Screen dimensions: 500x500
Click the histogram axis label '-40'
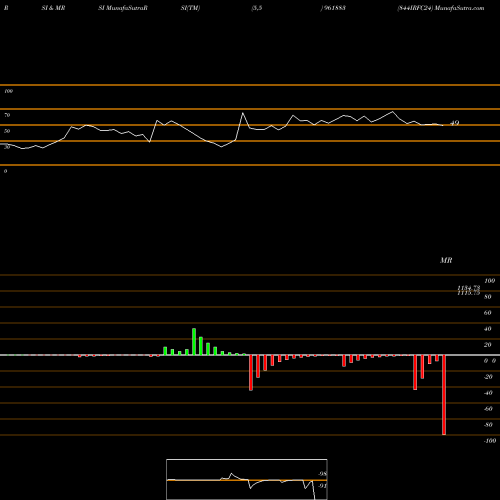pos(488,393)
